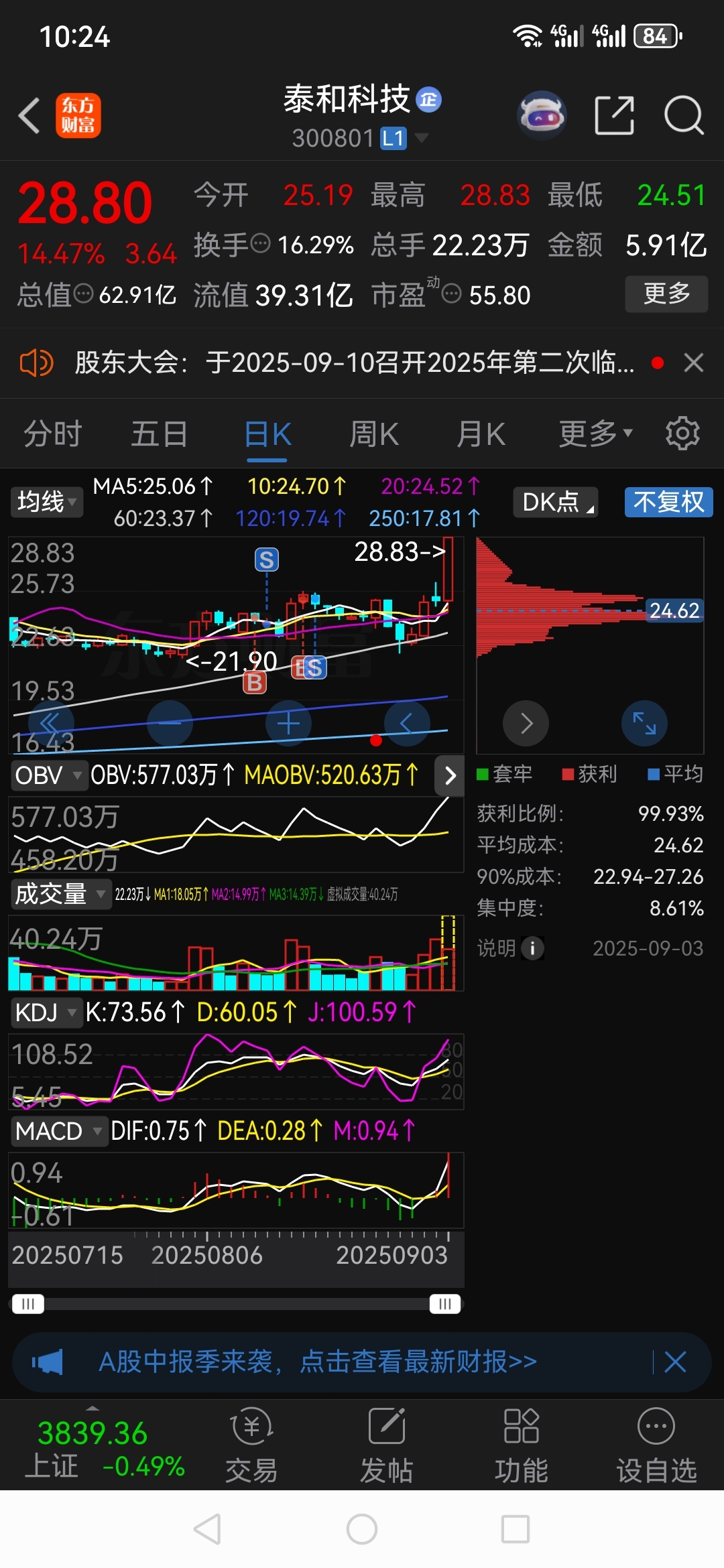Tap the 总值 info icon

[x=83, y=293]
